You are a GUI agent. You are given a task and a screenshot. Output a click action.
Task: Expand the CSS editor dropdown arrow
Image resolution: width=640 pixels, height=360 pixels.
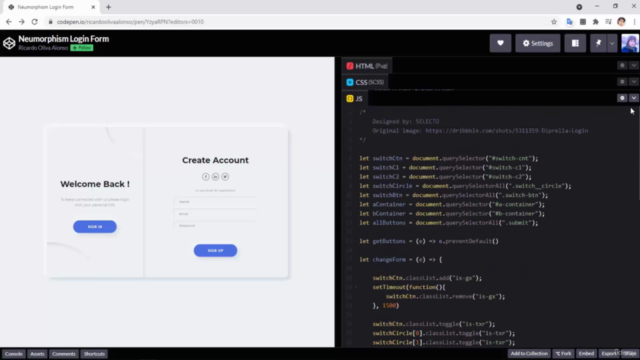click(x=633, y=82)
